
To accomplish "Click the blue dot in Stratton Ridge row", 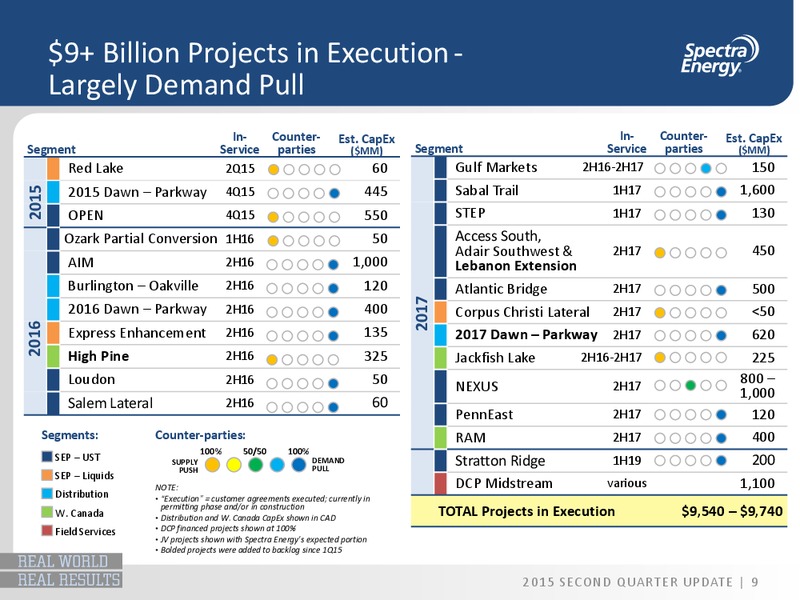I will point(721,461).
